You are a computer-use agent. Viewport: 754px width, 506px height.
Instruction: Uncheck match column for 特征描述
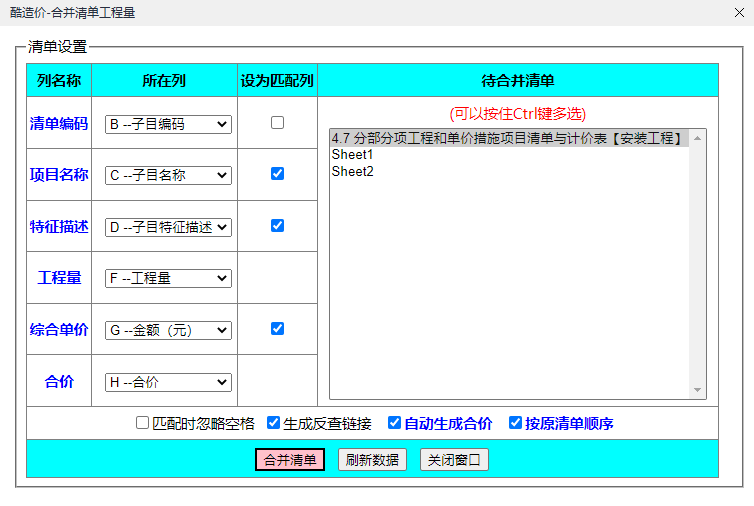pyautogui.click(x=277, y=226)
